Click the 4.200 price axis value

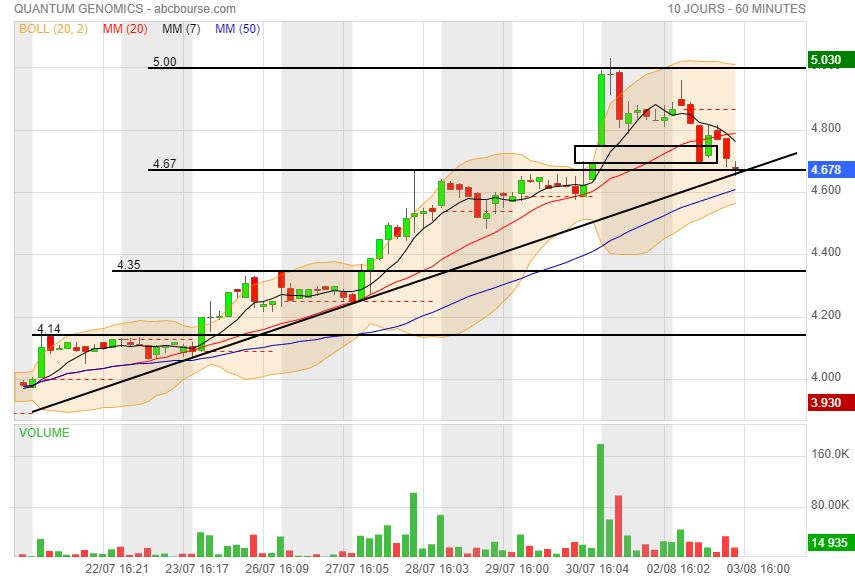[826, 315]
